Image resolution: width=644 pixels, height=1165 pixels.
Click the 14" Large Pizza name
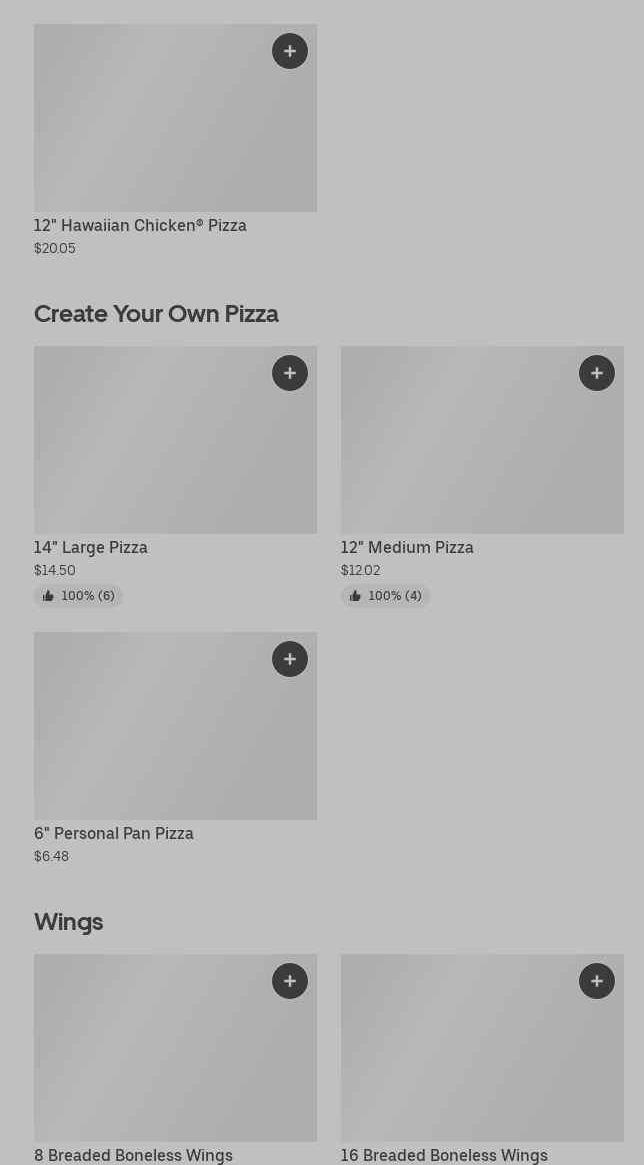pyautogui.click(x=91, y=548)
